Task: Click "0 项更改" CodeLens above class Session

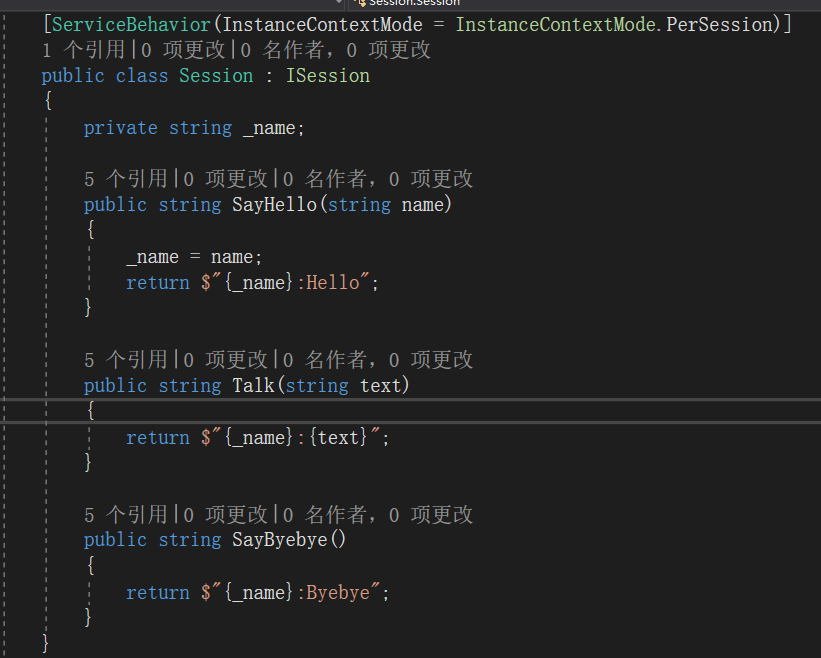Action: click(182, 49)
